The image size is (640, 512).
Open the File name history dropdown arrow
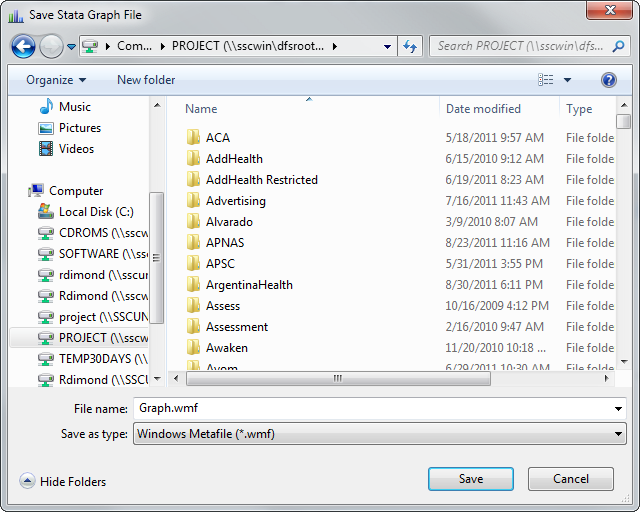618,409
